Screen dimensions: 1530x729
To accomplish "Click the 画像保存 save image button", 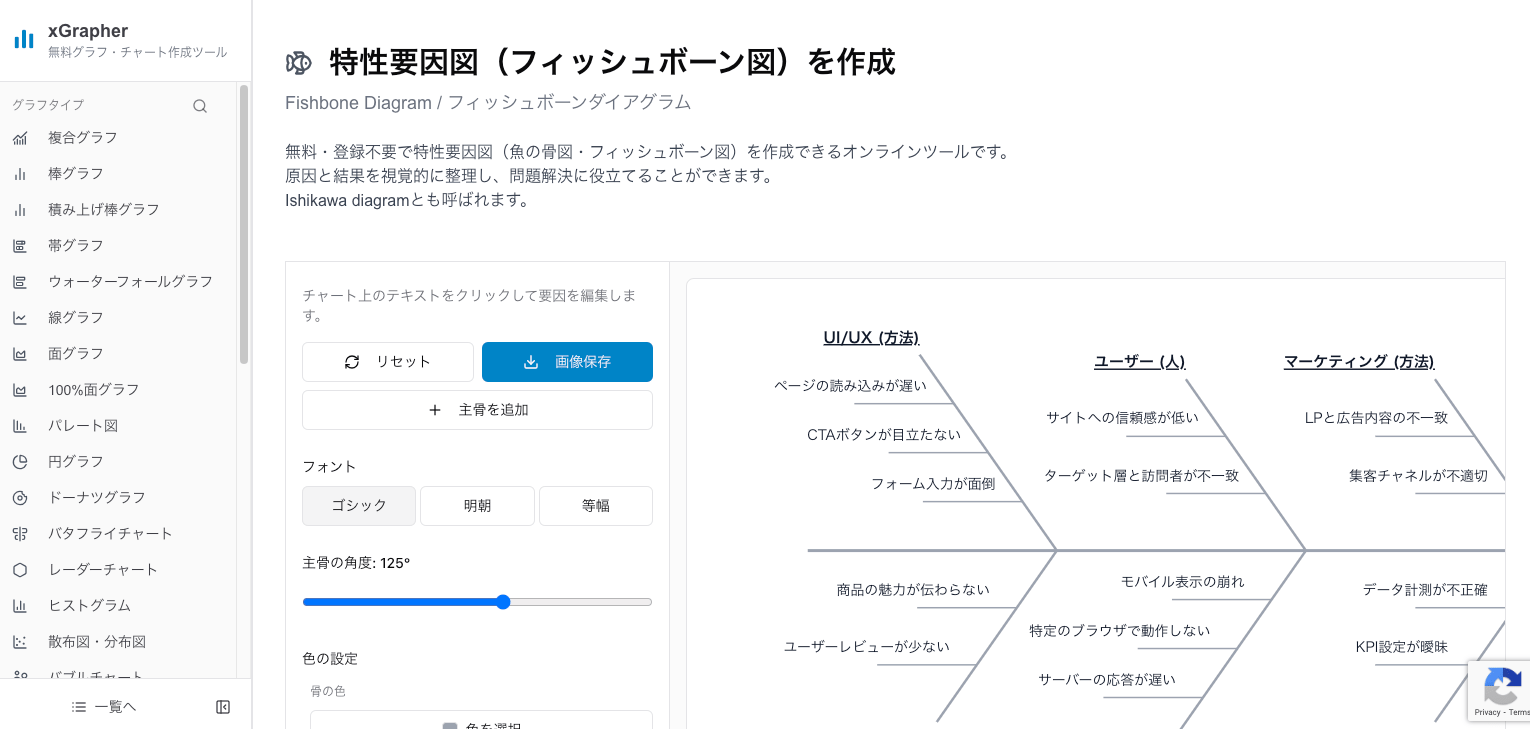I will click(x=567, y=362).
